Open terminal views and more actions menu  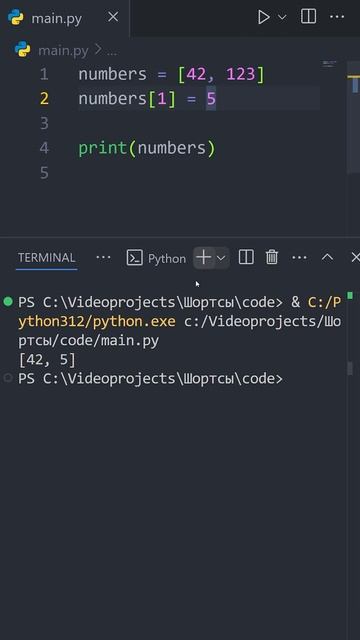[300, 258]
